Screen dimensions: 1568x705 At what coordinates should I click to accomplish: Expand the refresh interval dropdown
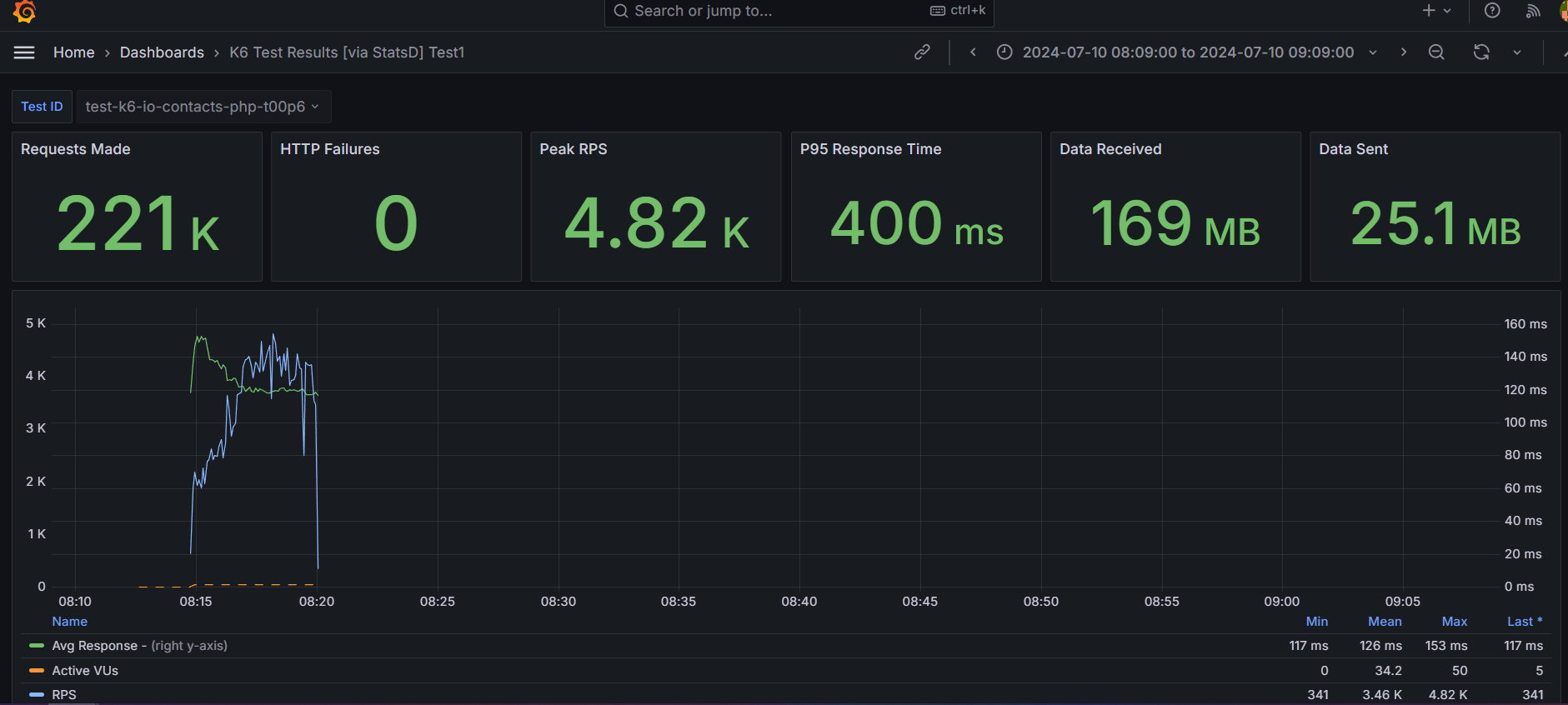[x=1517, y=52]
